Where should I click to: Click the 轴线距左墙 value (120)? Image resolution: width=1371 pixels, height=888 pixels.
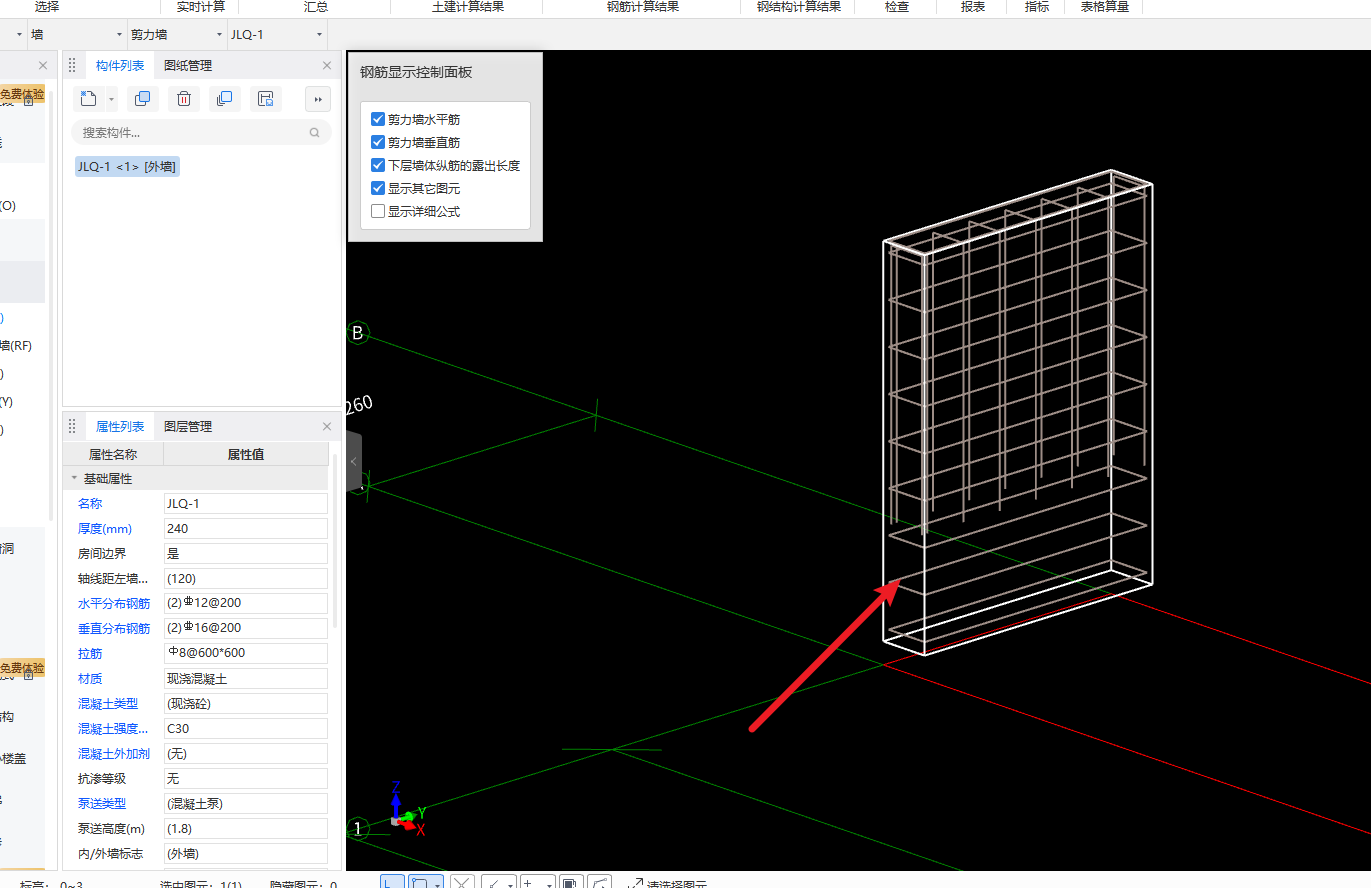tap(246, 578)
